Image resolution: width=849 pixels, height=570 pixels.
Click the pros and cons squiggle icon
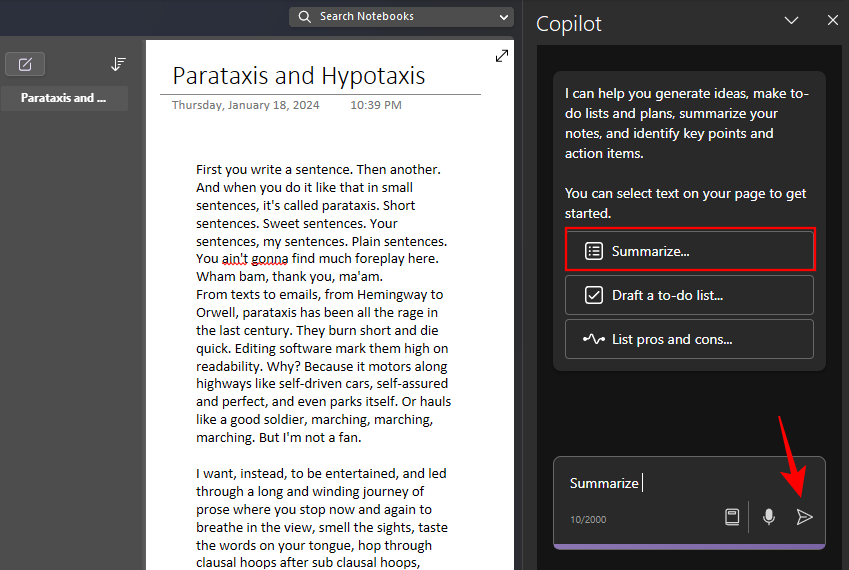(x=594, y=339)
